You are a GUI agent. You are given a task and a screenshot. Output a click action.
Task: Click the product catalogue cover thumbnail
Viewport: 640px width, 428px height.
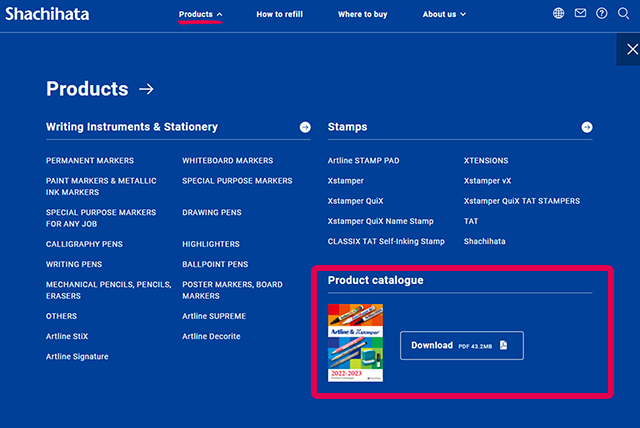356,343
